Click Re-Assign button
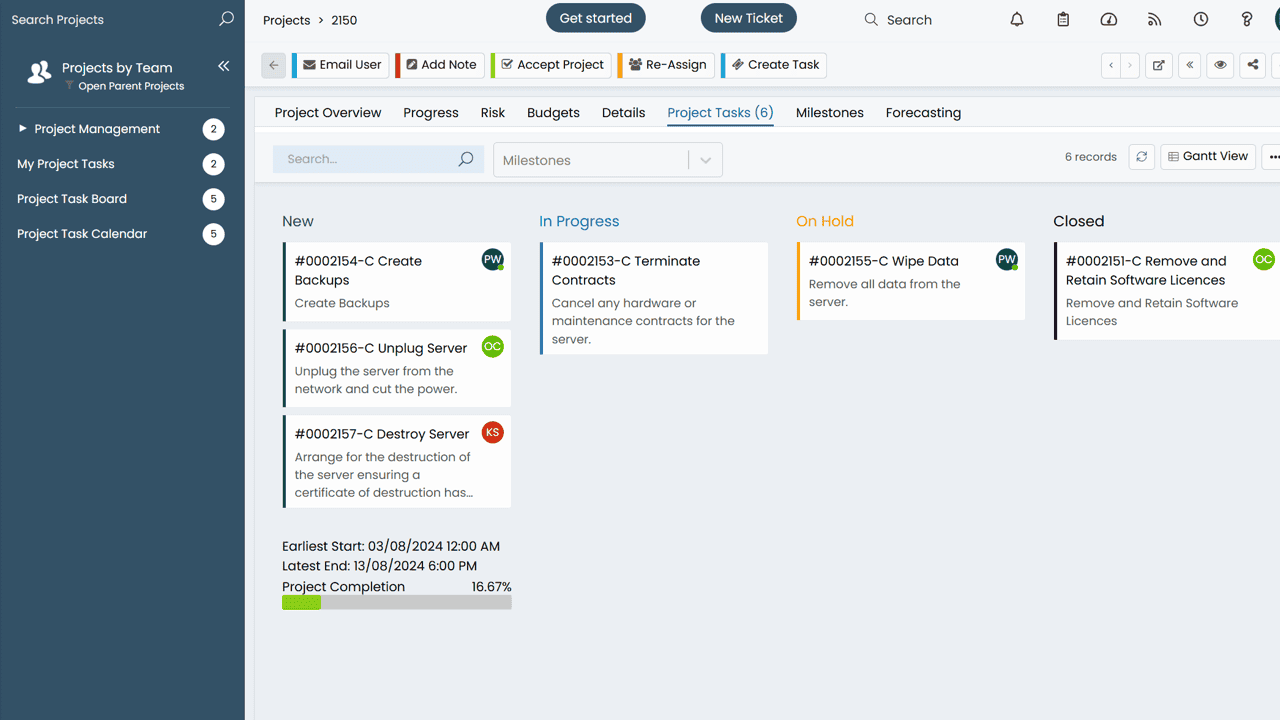 click(x=667, y=65)
